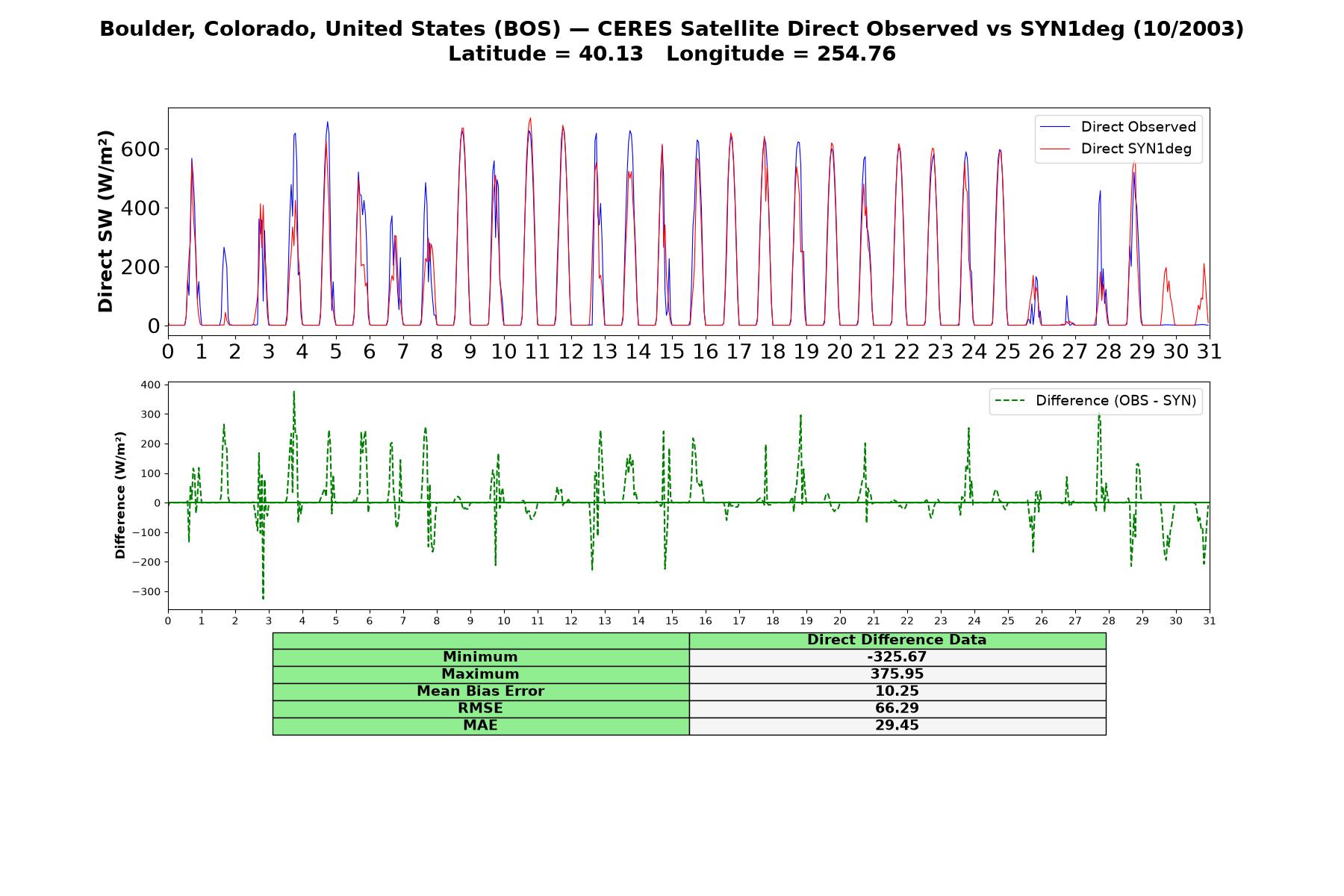Image resolution: width=1344 pixels, height=896 pixels.
Task: Click the Direct Observed legend entry
Action: (1119, 127)
